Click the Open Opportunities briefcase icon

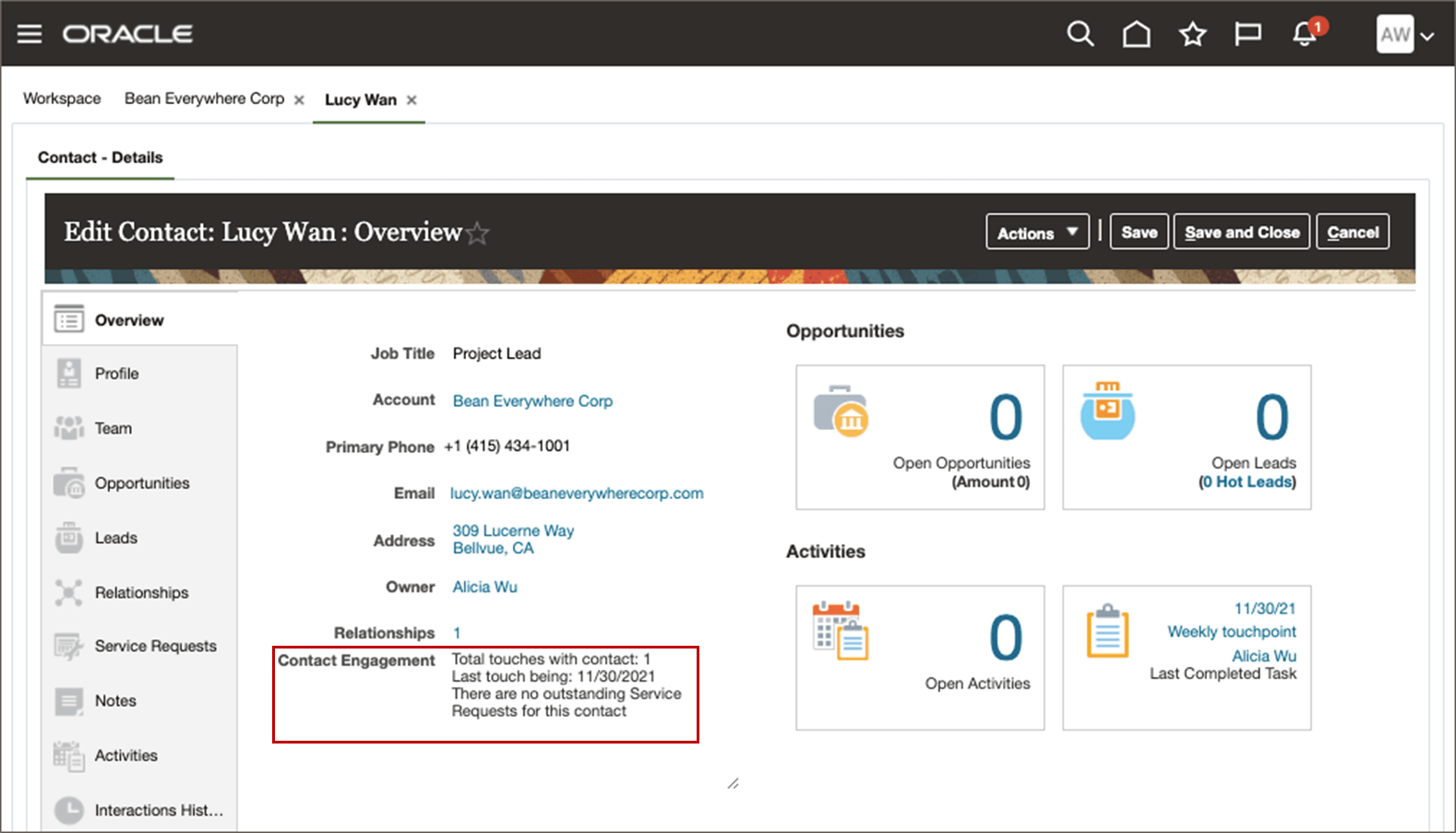841,410
